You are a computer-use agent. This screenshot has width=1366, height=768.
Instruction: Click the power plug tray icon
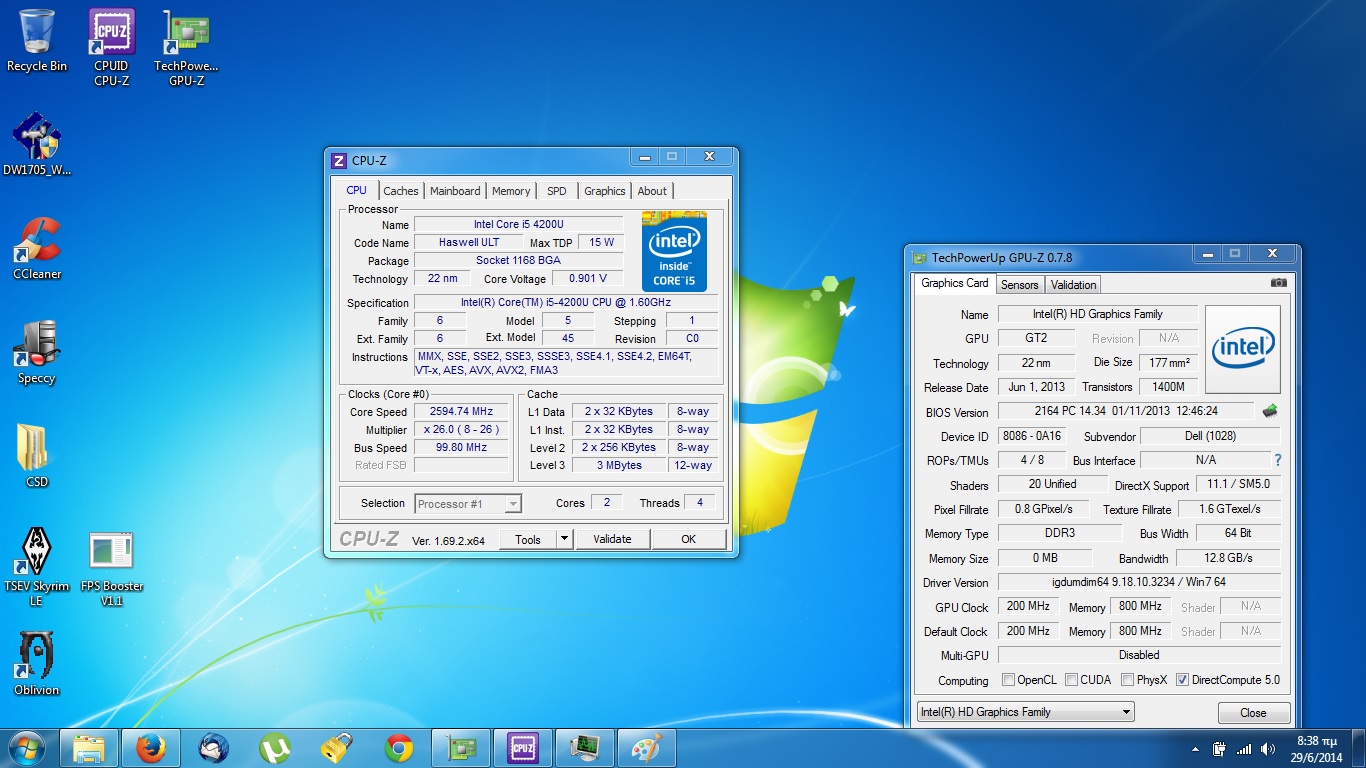click(1219, 748)
